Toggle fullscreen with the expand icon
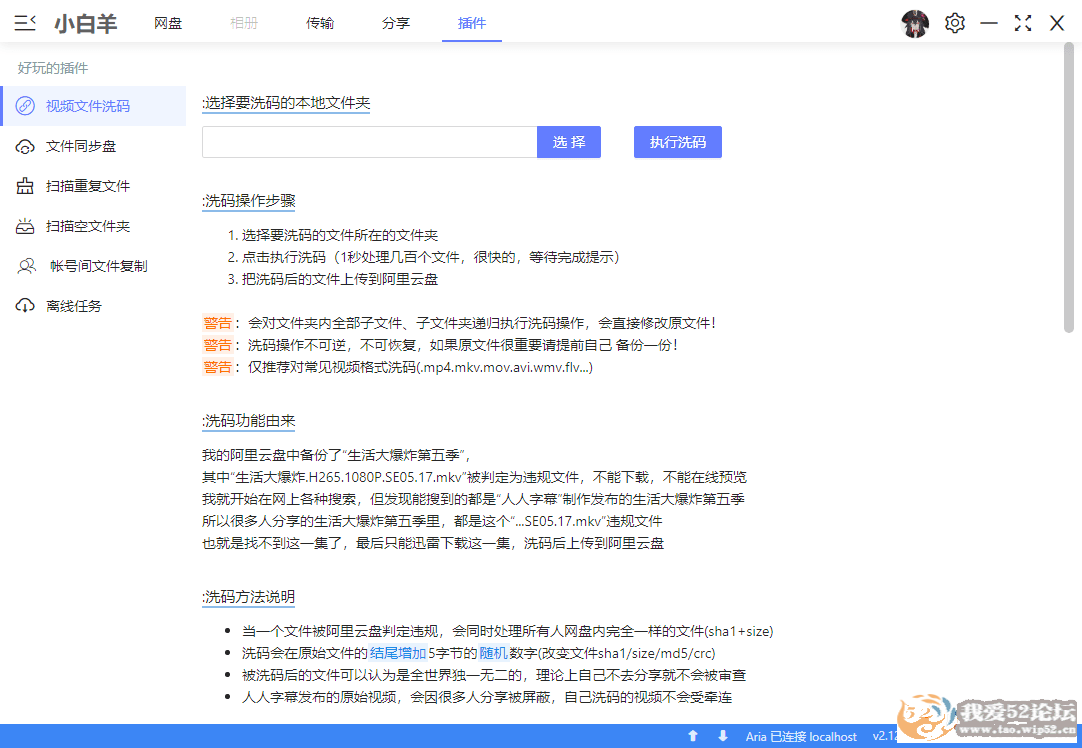This screenshot has height=748, width=1082. 1023,23
